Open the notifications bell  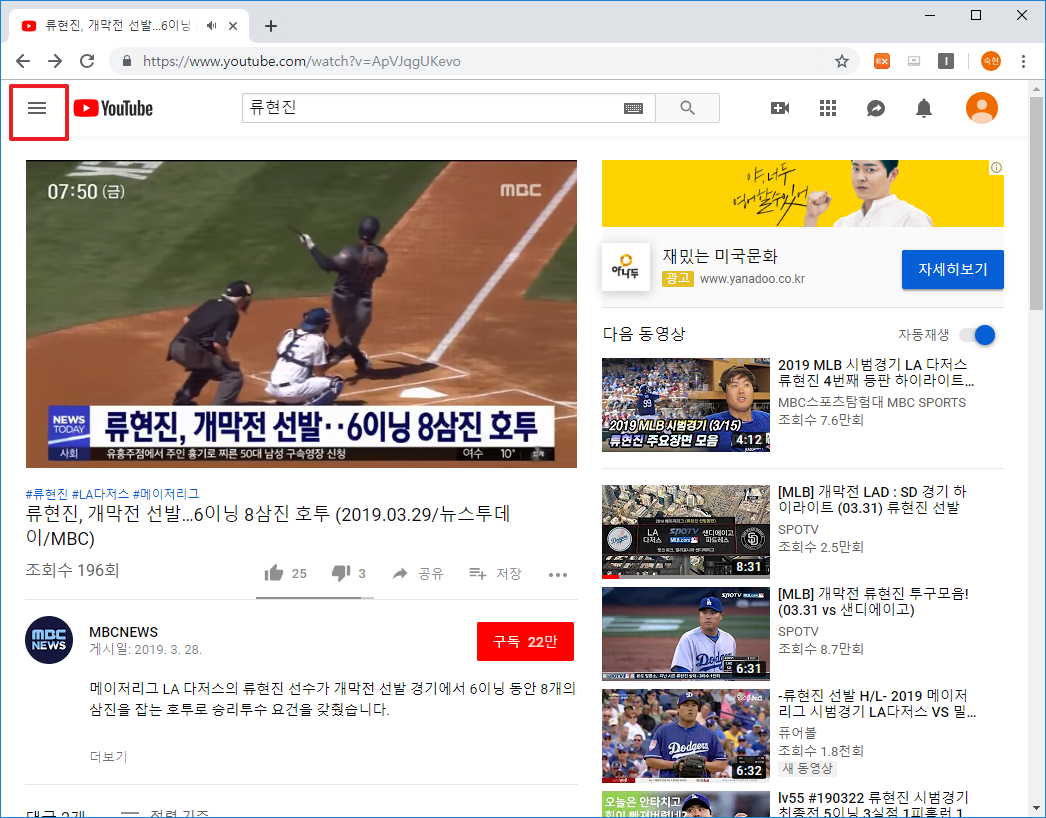click(924, 108)
